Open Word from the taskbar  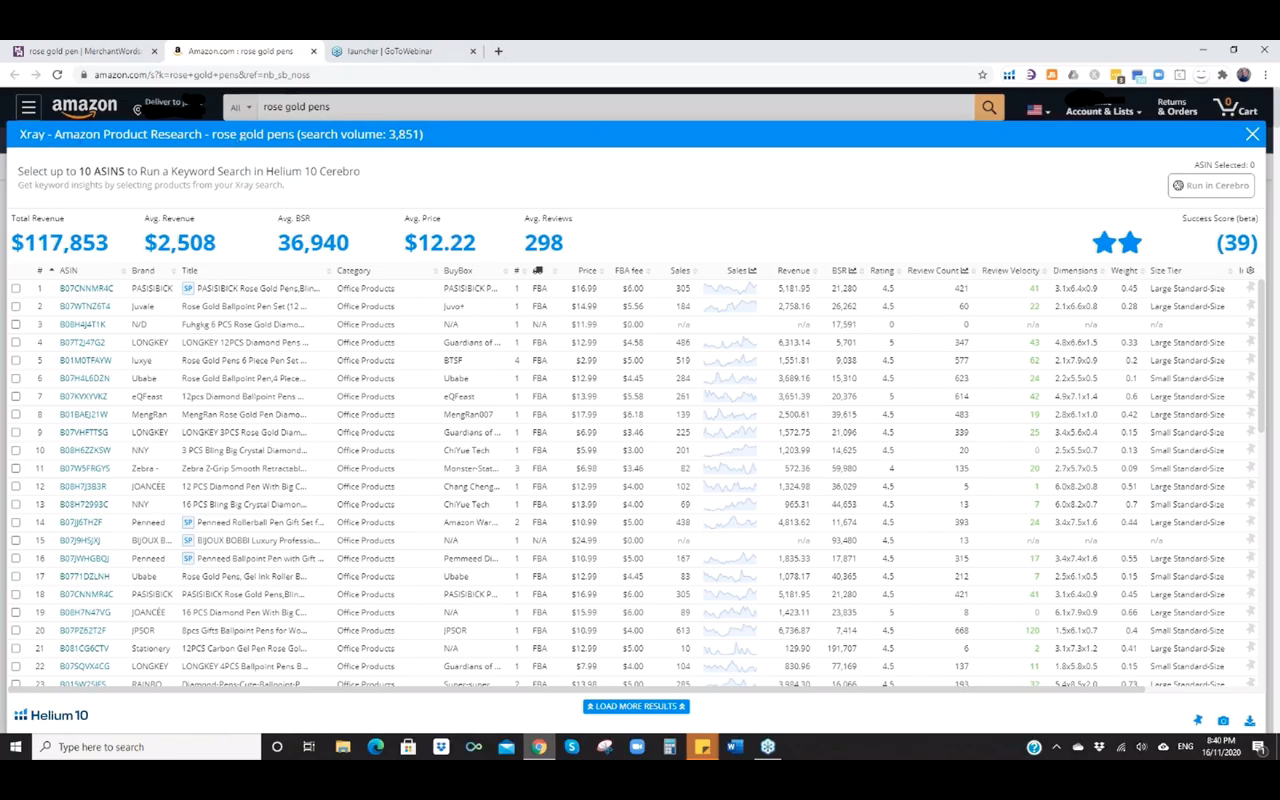[735, 747]
